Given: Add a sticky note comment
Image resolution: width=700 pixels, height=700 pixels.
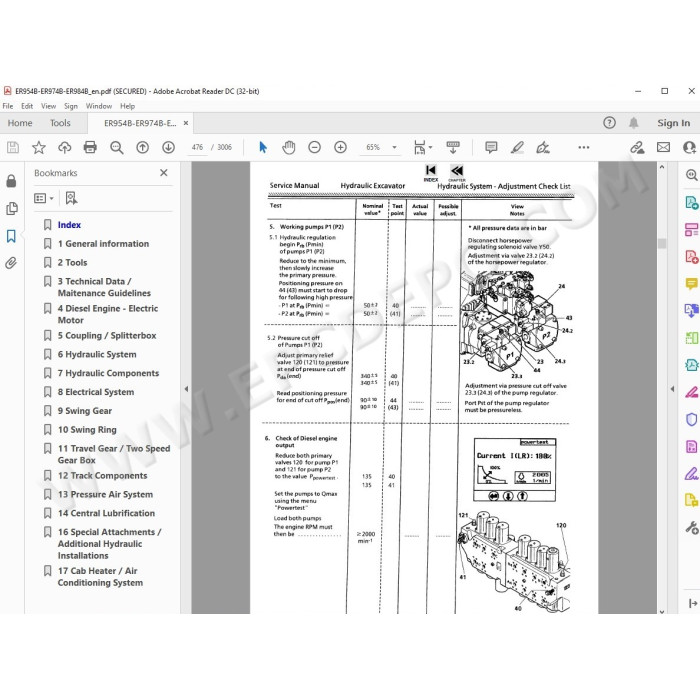Looking at the screenshot, I should [x=491, y=147].
